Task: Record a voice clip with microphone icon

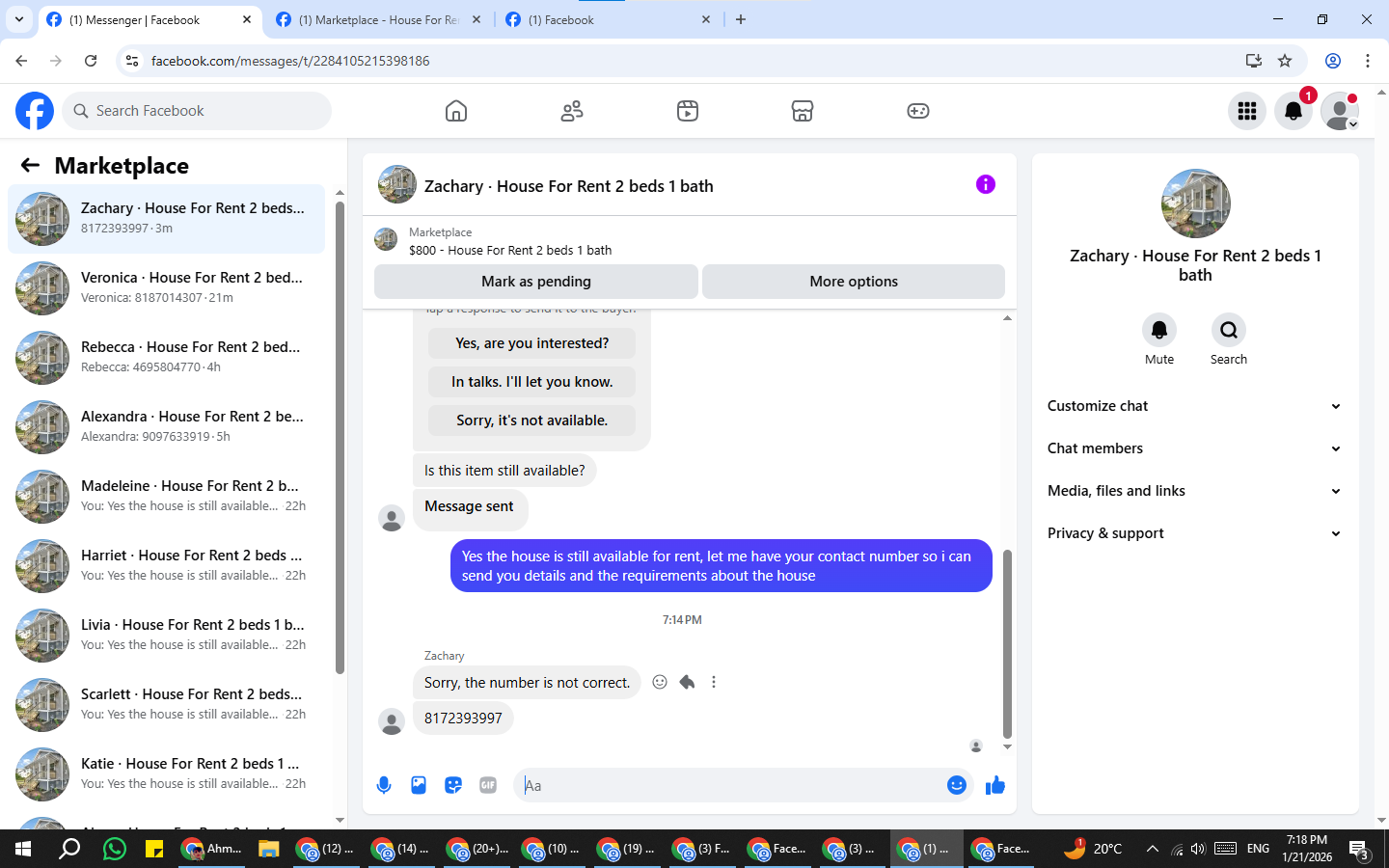Action: click(384, 785)
